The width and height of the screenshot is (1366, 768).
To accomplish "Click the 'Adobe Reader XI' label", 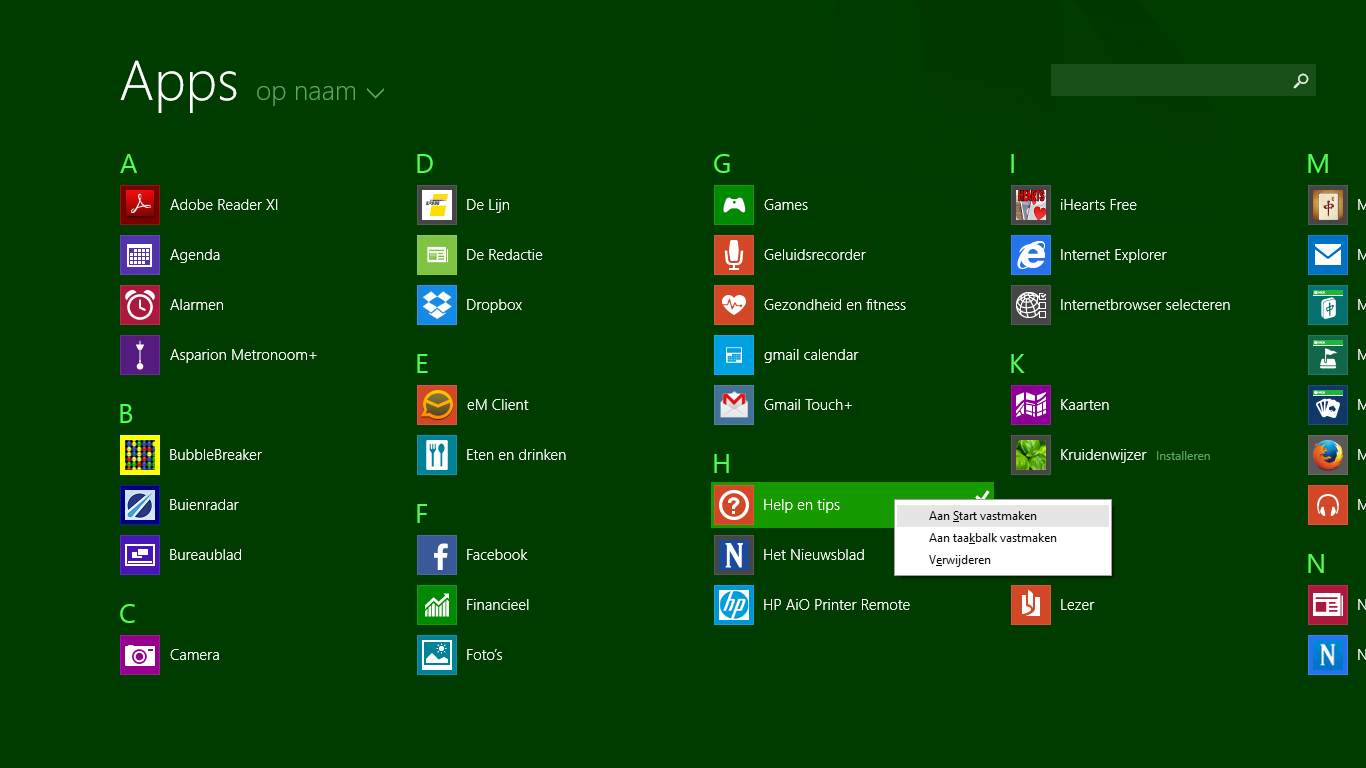I will point(224,205).
